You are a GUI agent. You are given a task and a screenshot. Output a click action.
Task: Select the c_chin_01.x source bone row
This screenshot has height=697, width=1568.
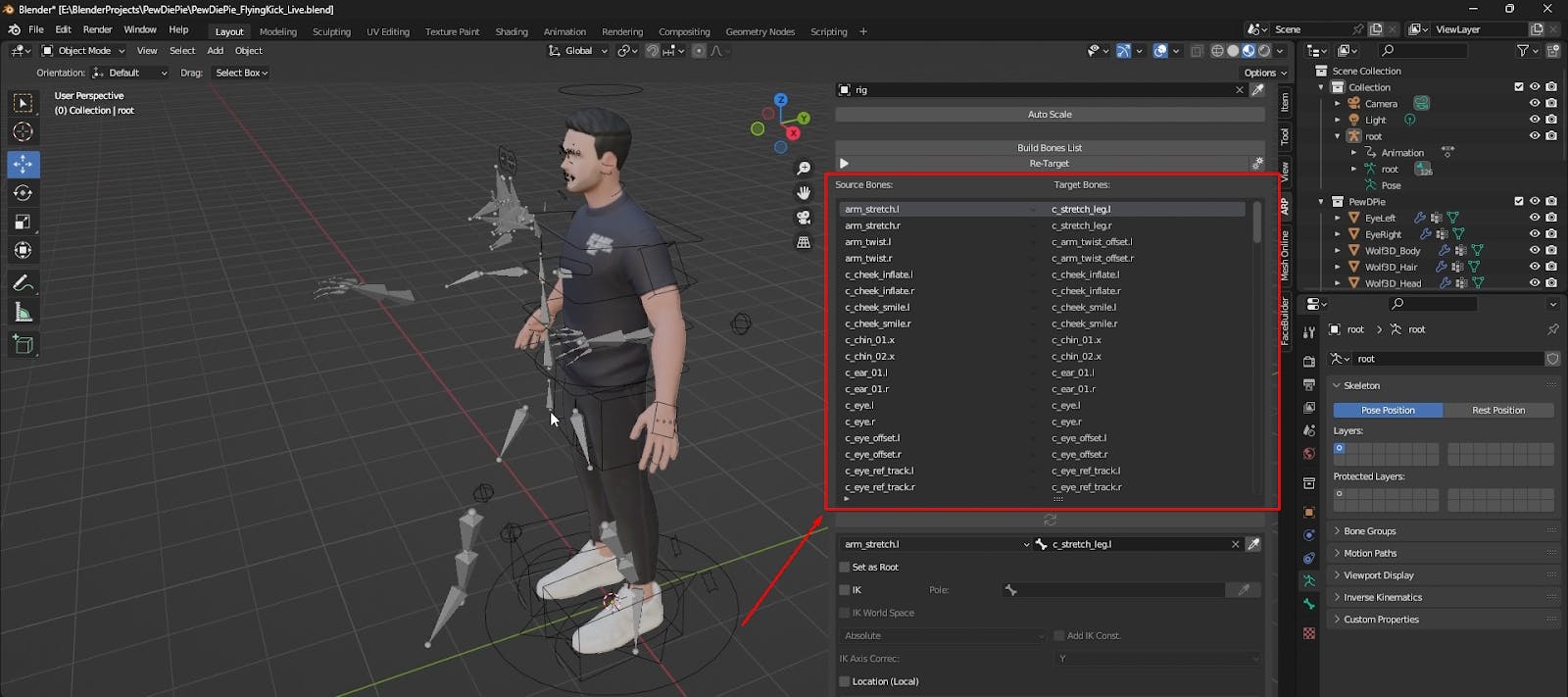click(x=870, y=340)
